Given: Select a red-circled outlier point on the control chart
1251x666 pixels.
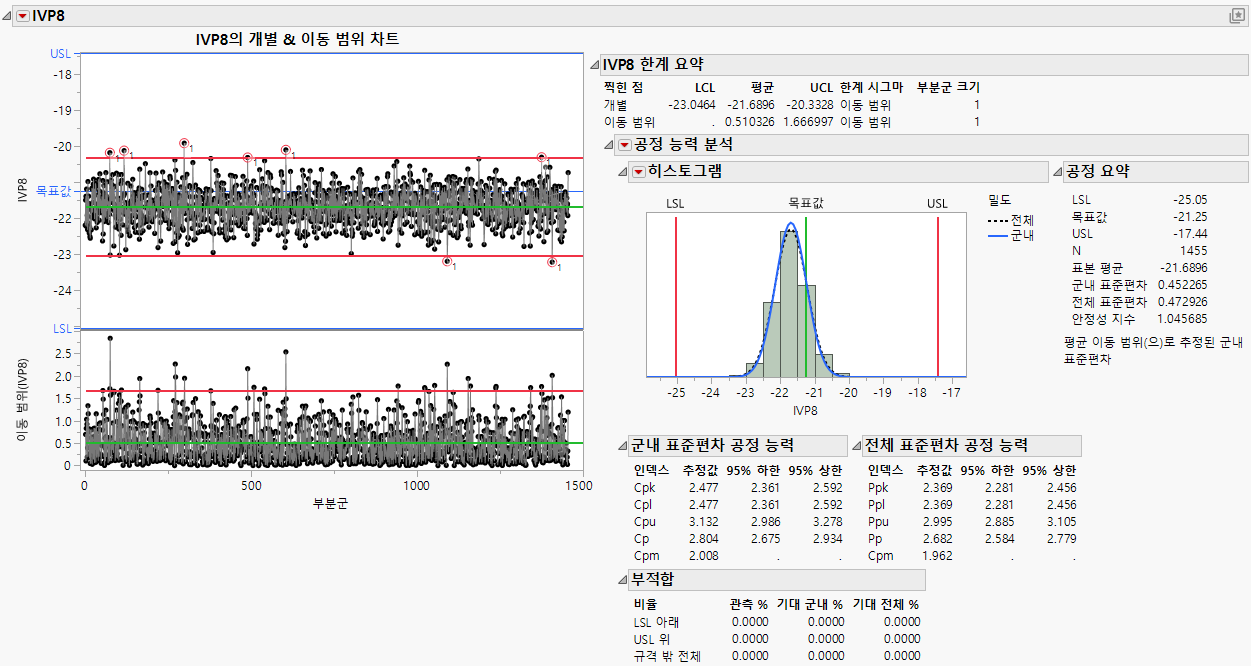Looking at the screenshot, I should [x=108, y=152].
